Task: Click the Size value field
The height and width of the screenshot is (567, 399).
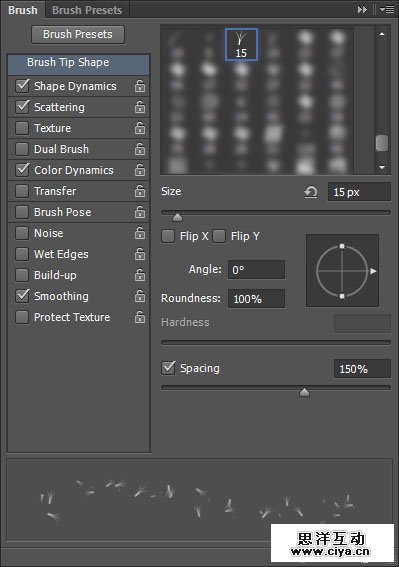Action: point(359,192)
